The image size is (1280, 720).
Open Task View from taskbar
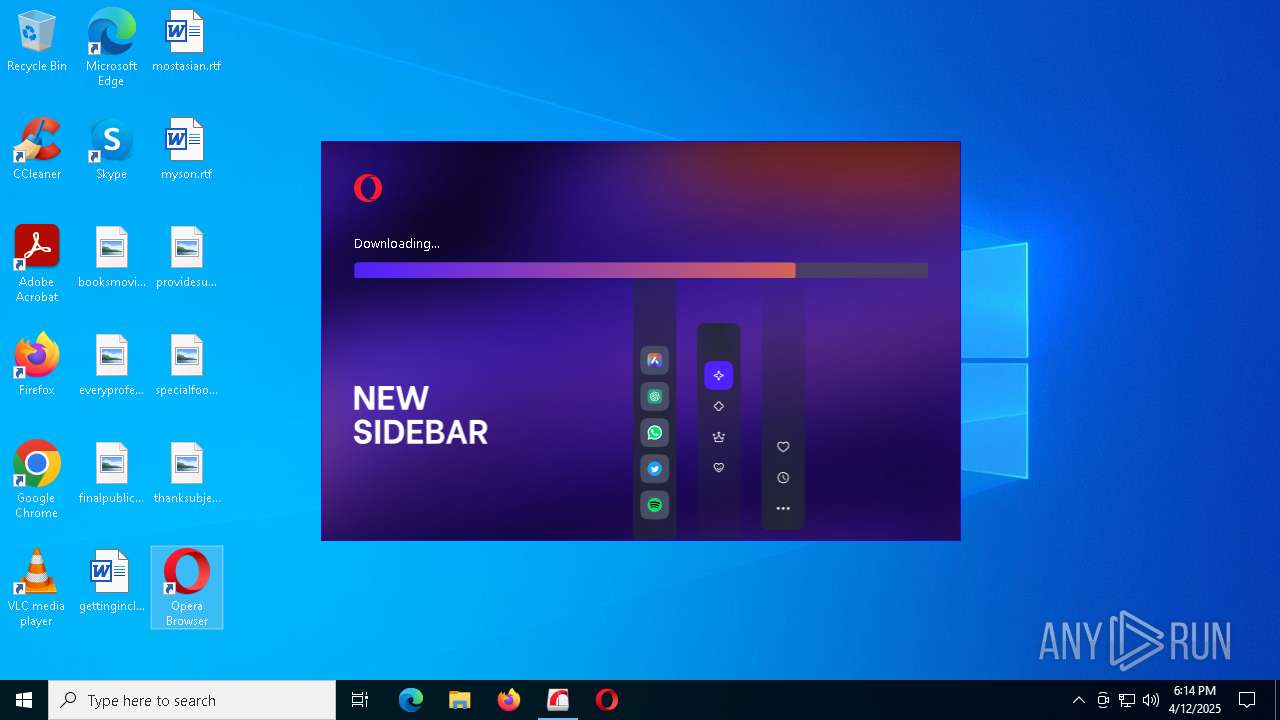[360, 700]
